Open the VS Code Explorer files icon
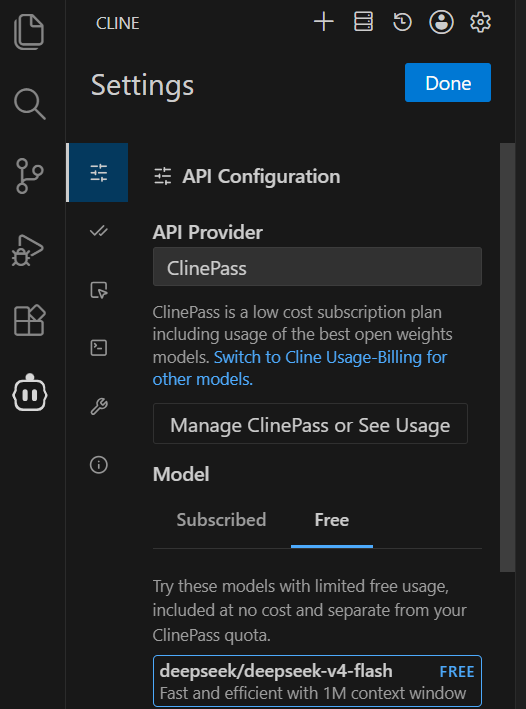The height and width of the screenshot is (709, 526). [x=29, y=32]
